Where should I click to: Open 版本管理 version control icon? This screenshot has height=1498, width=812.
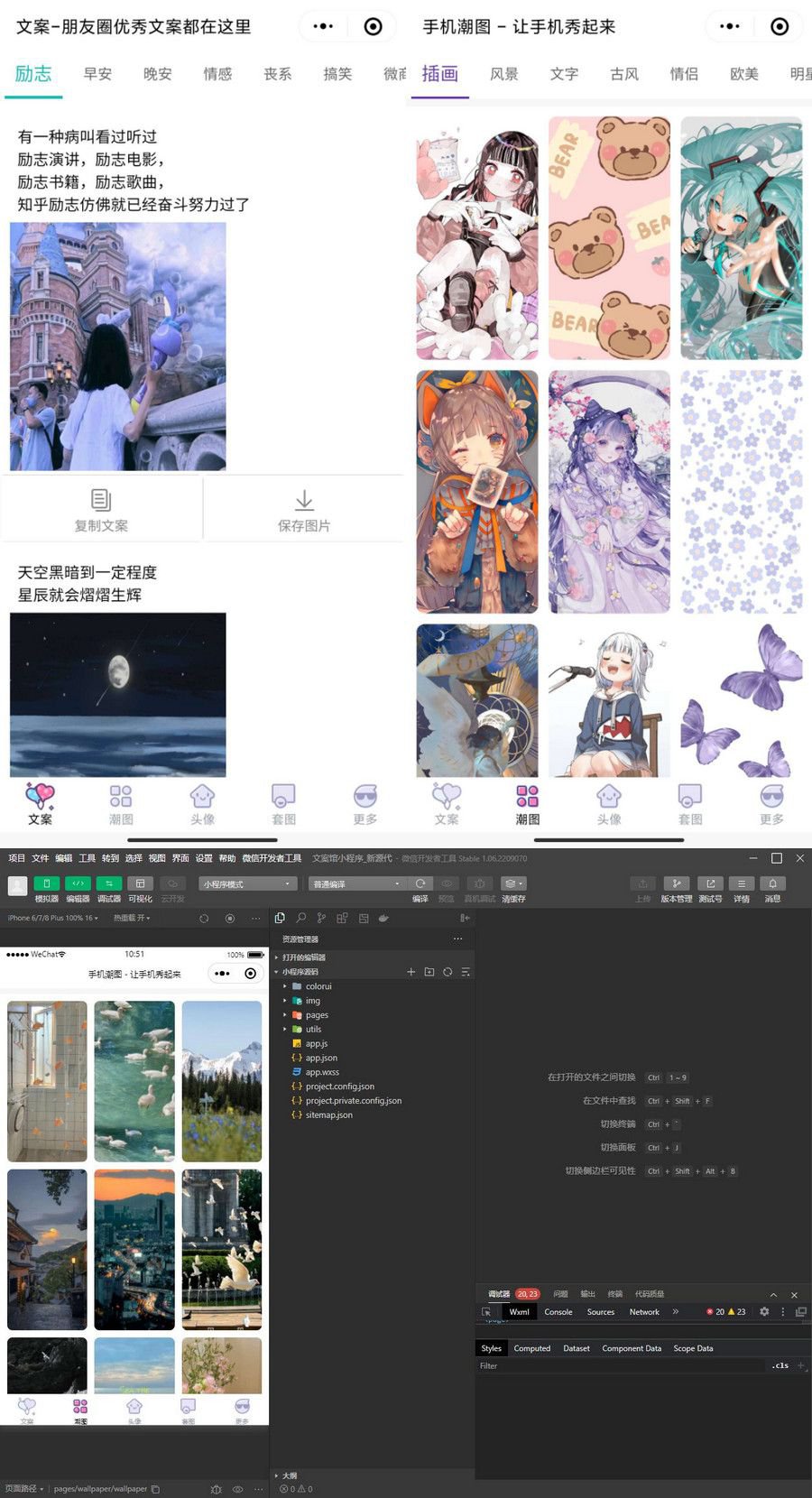tap(676, 883)
